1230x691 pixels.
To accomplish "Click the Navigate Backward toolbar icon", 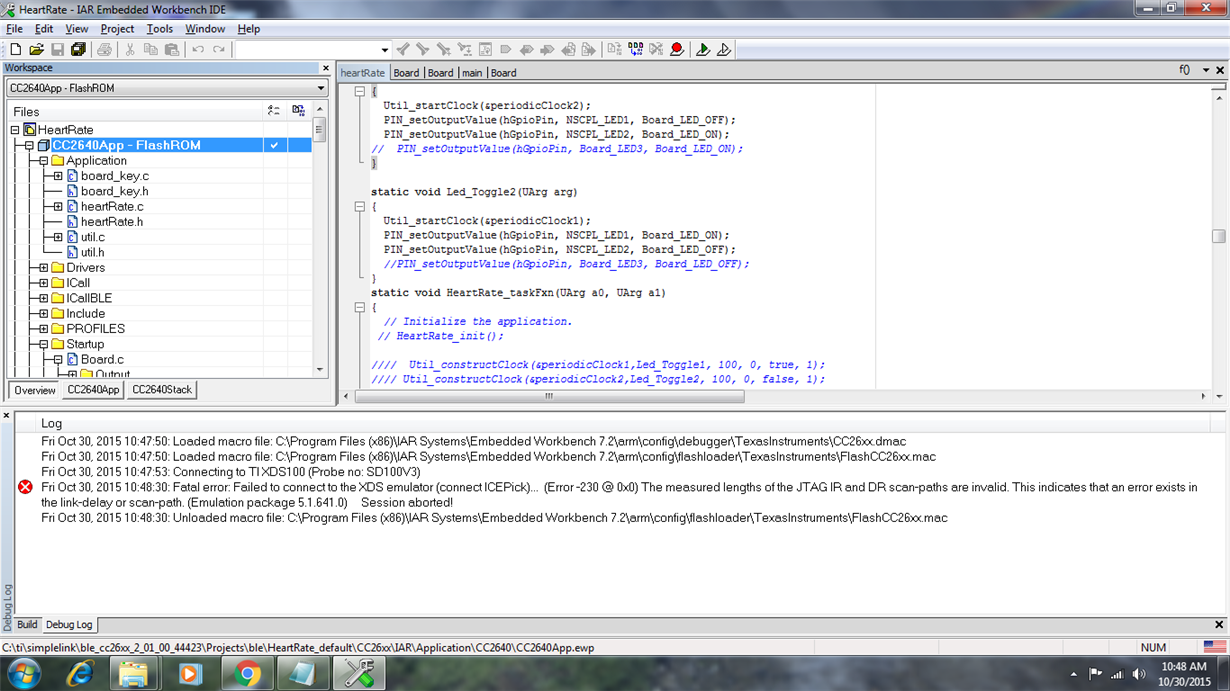I will [568, 49].
